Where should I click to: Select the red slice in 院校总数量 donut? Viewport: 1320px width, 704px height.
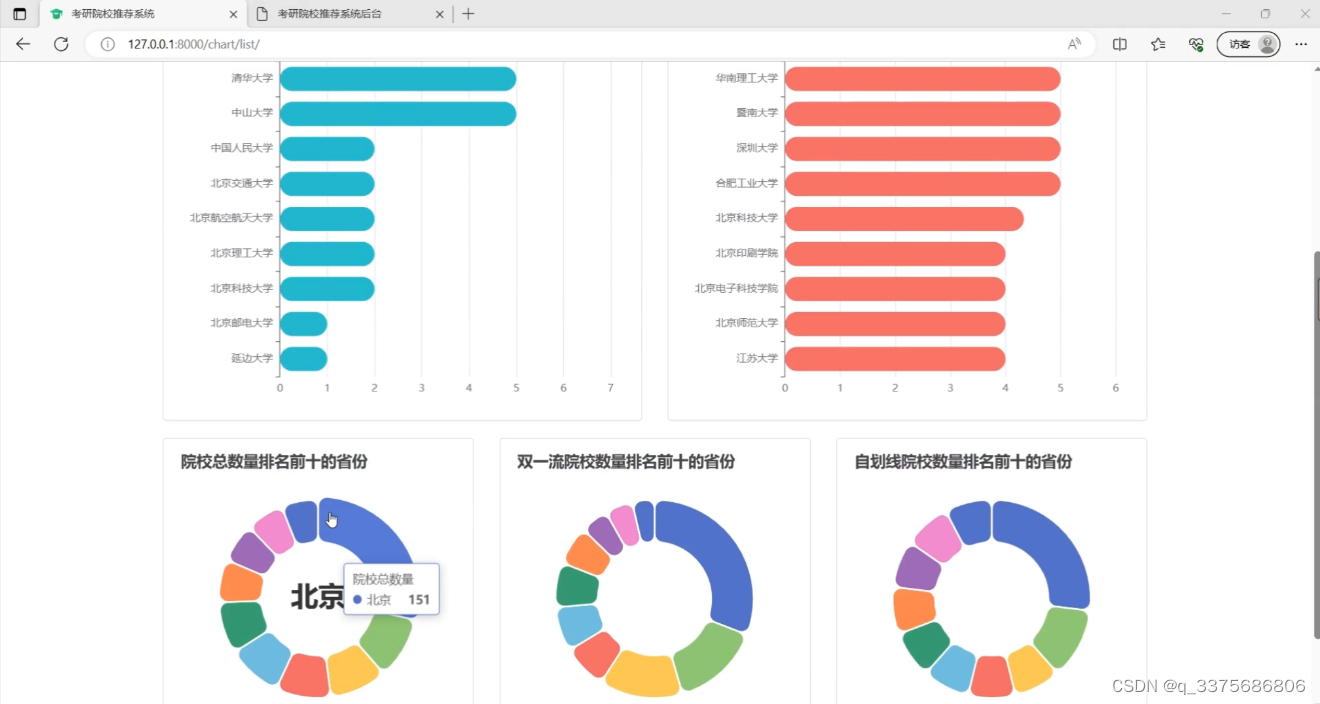click(304, 676)
